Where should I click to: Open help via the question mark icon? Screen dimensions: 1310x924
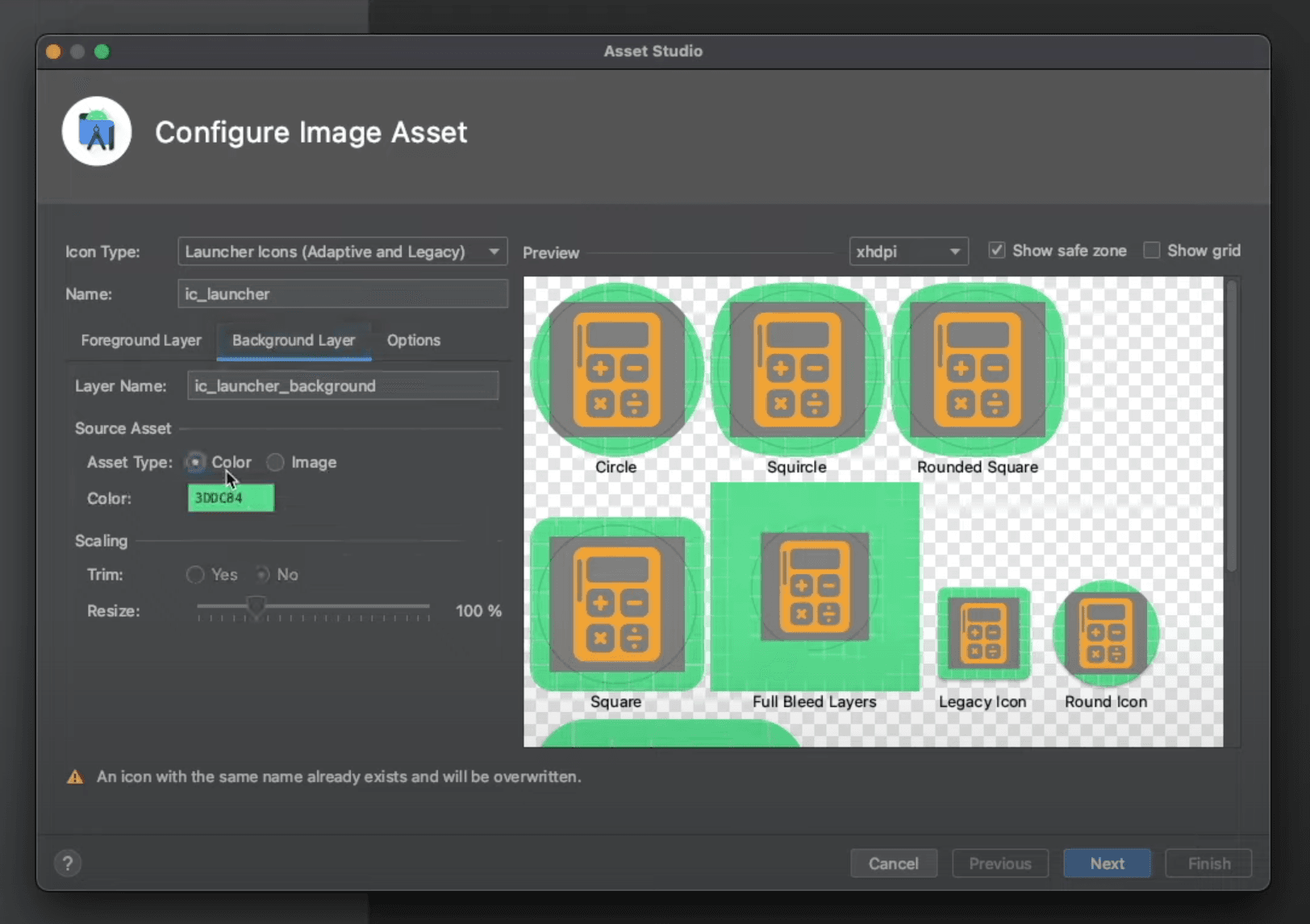[x=68, y=863]
